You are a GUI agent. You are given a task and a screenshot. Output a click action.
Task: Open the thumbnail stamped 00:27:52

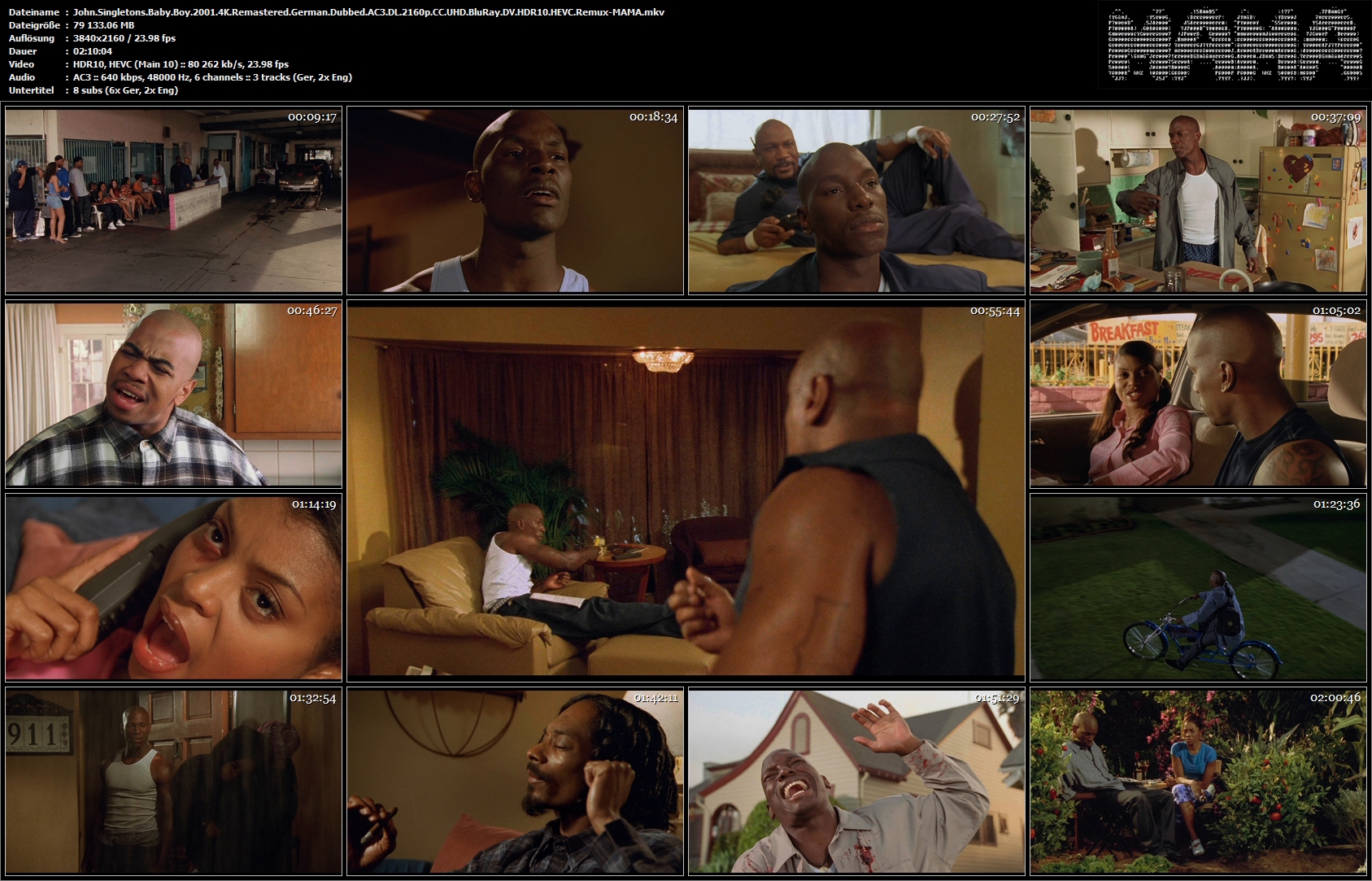point(856,201)
